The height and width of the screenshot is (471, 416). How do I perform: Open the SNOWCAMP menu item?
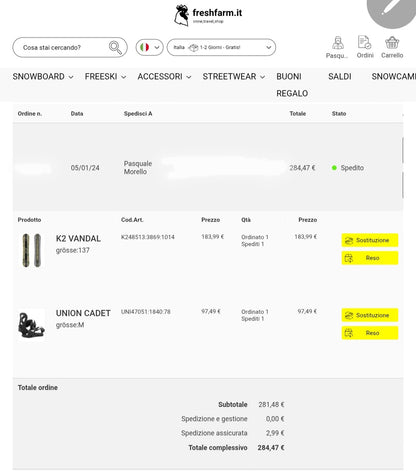coord(394,77)
